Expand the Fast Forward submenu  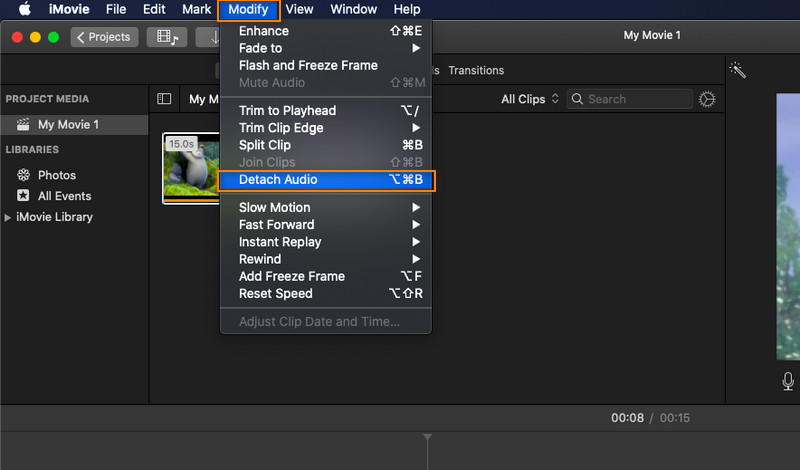[326, 225]
